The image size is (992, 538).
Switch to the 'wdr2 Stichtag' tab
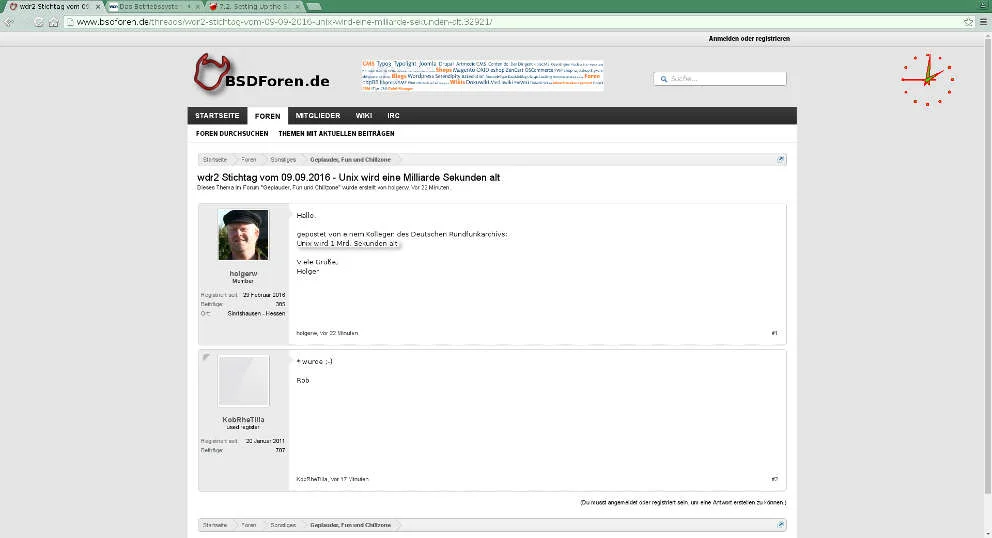pos(54,6)
